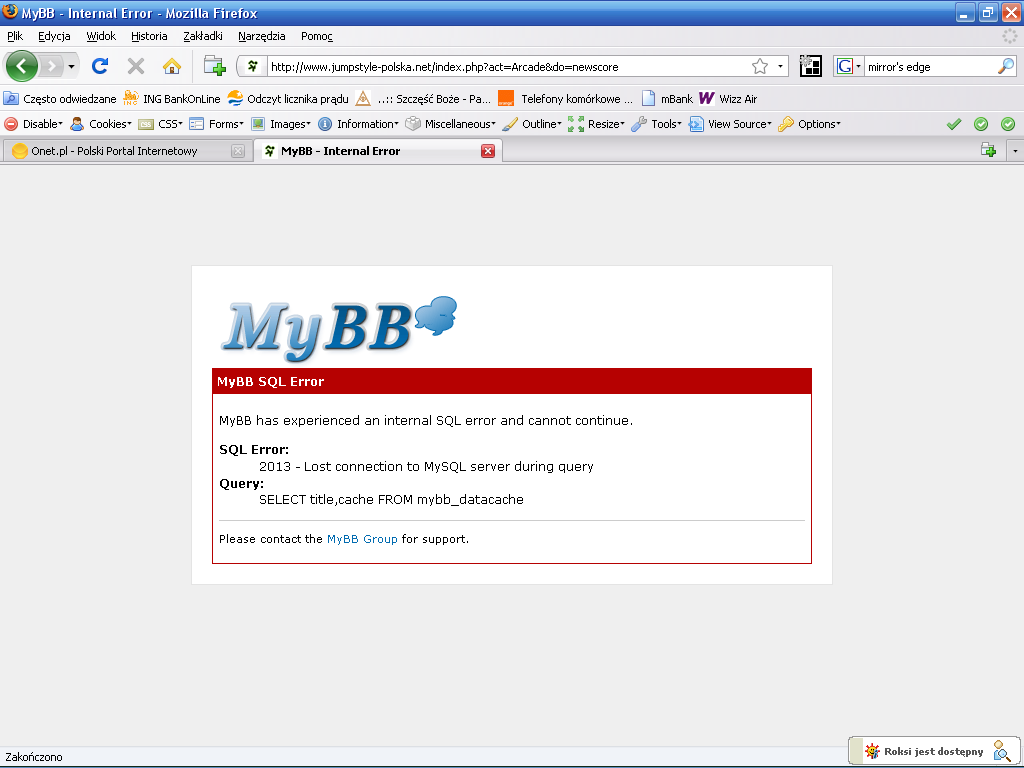Open the Zakładki menu
The image size is (1024, 768).
pos(203,36)
